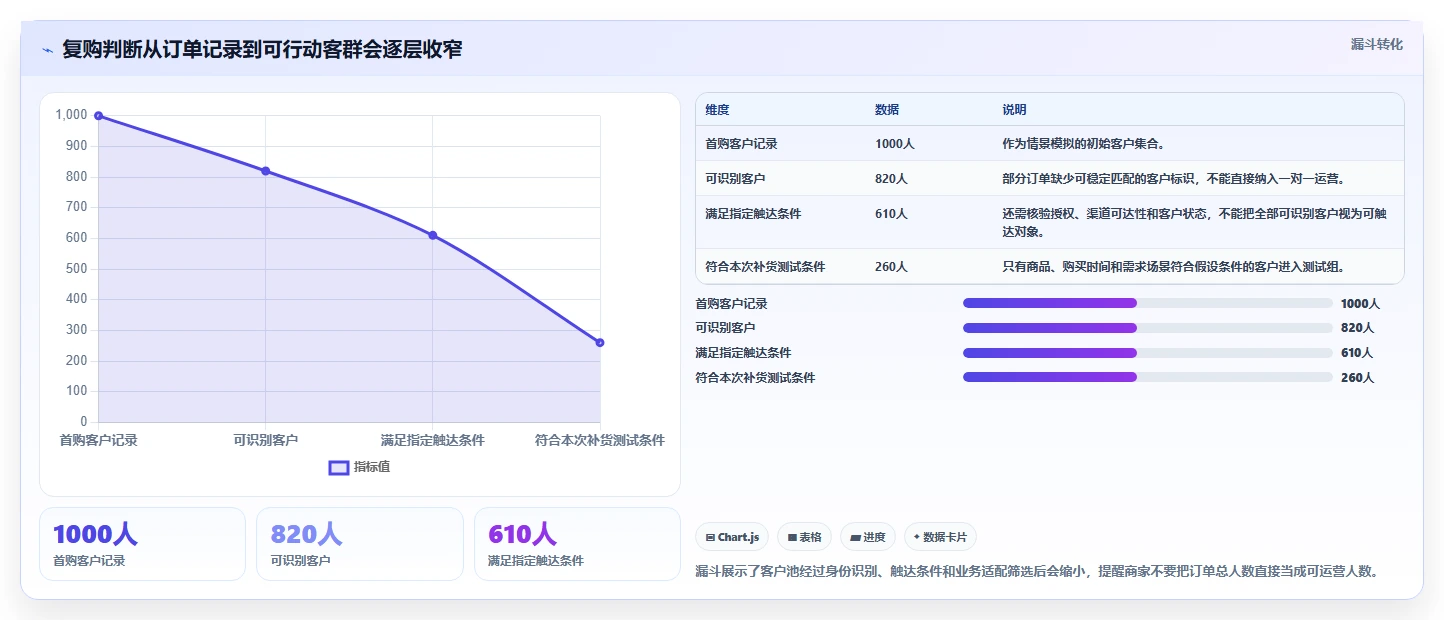This screenshot has width=1444, height=620.
Task: Click the 首购客户记录 progress bar
Action: 1147,303
